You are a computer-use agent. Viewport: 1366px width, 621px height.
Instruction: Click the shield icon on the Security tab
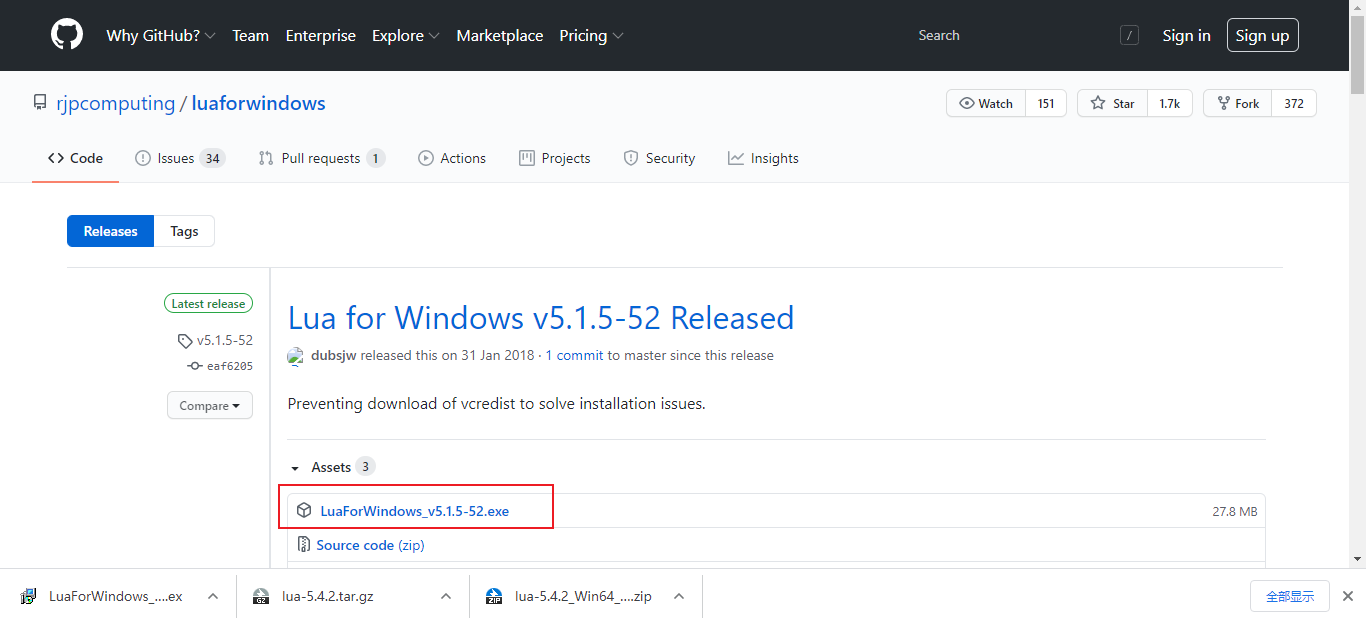631,158
